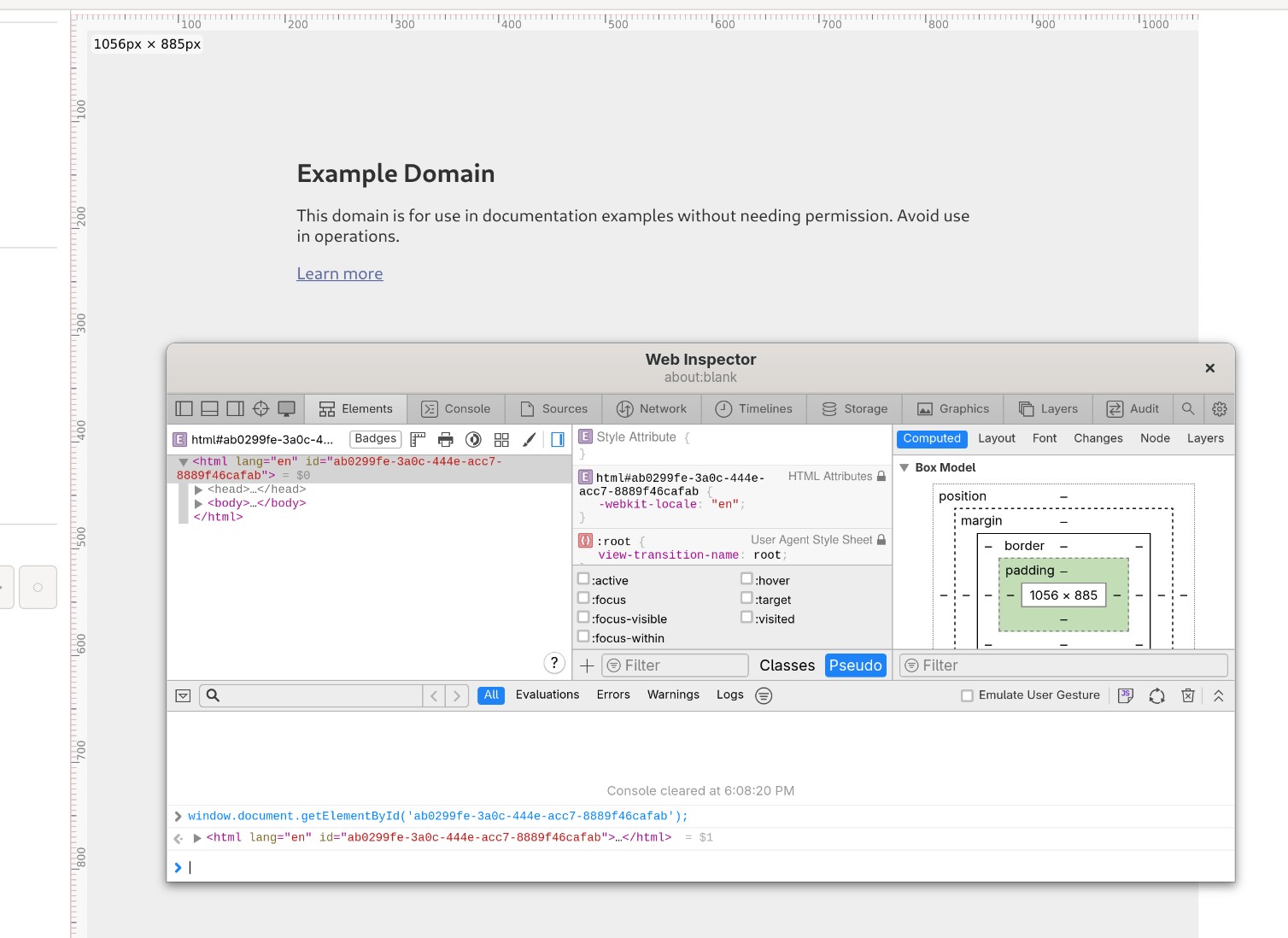Open the Storage tab
The height and width of the screenshot is (938, 1288).
[855, 409]
